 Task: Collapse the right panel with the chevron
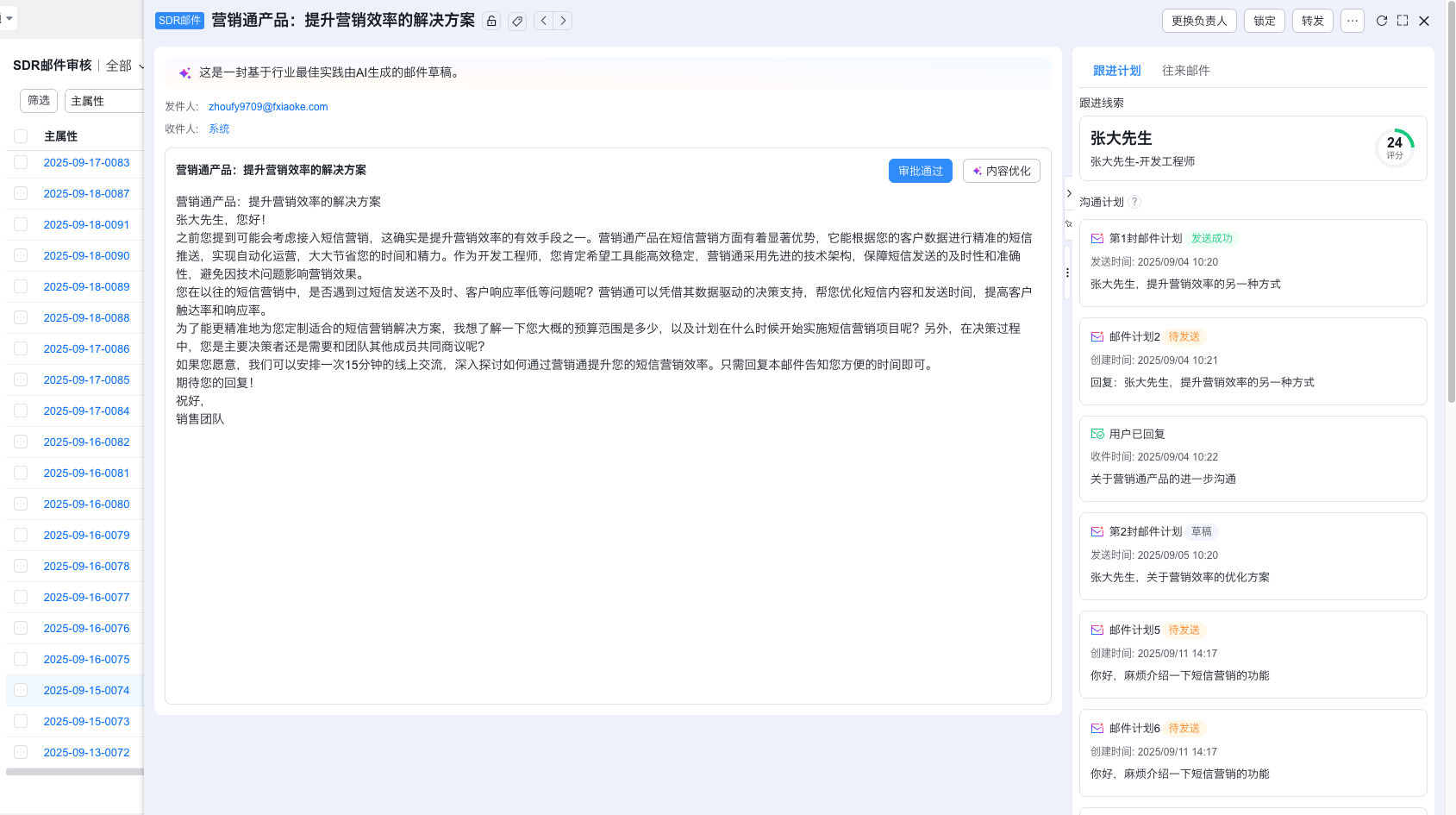[x=1069, y=193]
